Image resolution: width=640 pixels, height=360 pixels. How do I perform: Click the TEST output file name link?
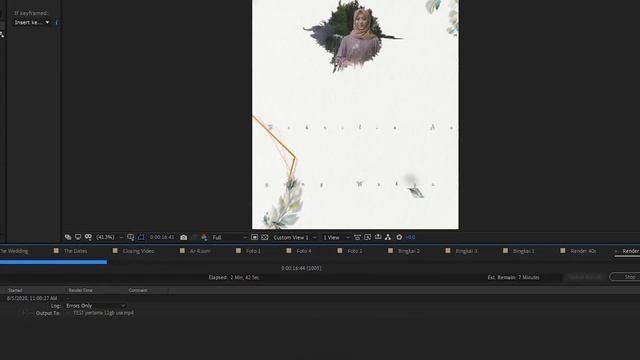(103, 313)
